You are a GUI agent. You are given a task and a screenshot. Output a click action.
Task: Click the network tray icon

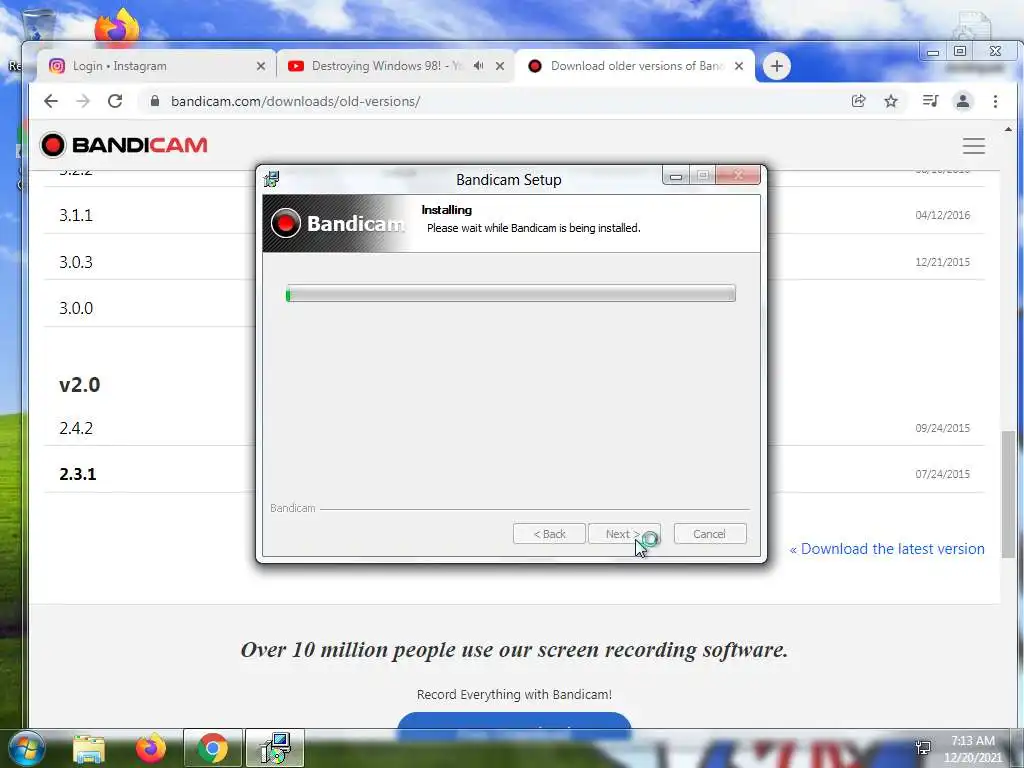pyautogui.click(x=923, y=748)
